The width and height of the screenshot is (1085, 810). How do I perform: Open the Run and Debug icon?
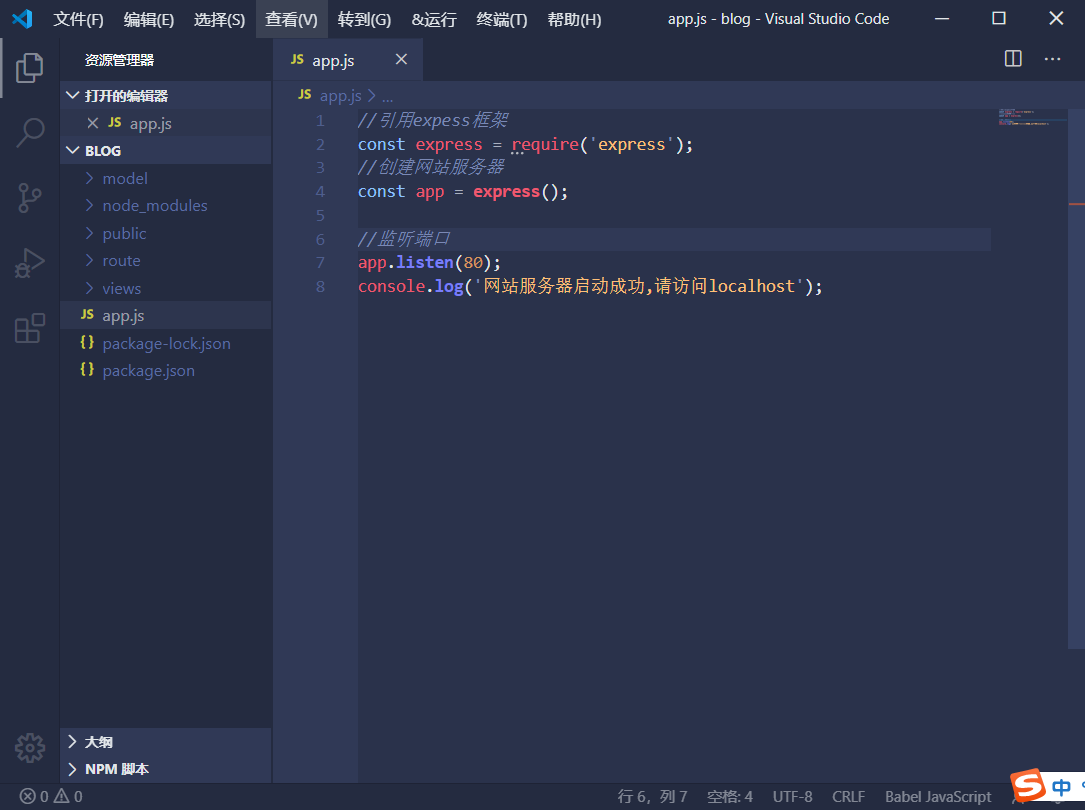30,263
